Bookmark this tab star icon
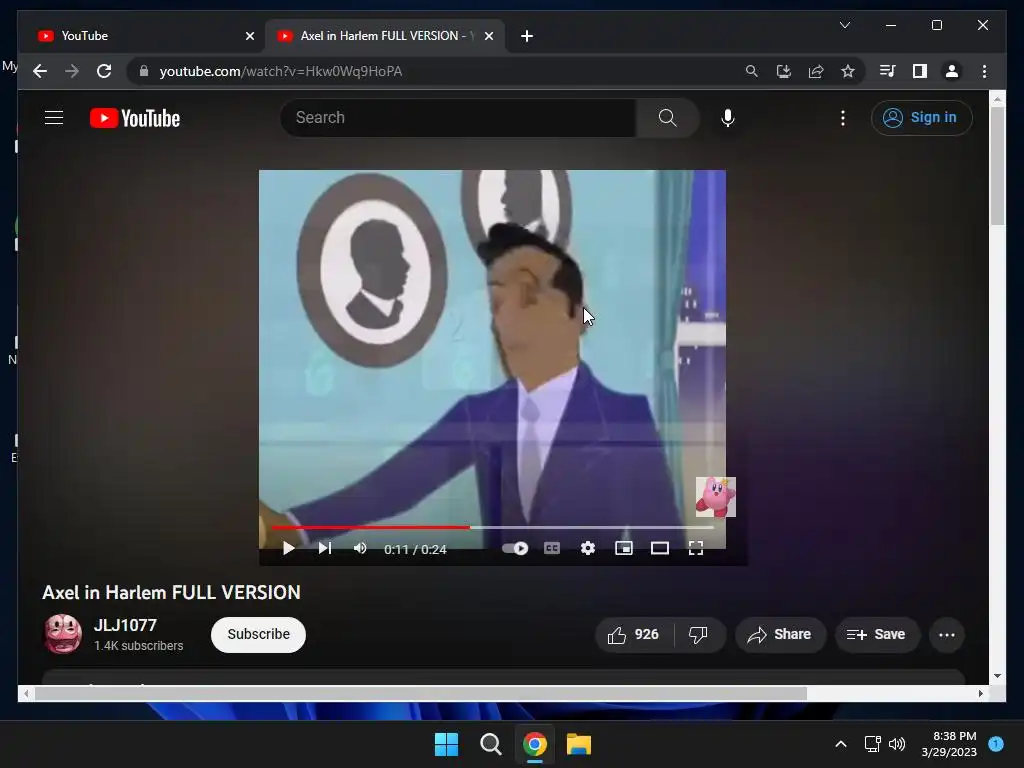Screen dimensions: 1024x768 click(x=848, y=71)
